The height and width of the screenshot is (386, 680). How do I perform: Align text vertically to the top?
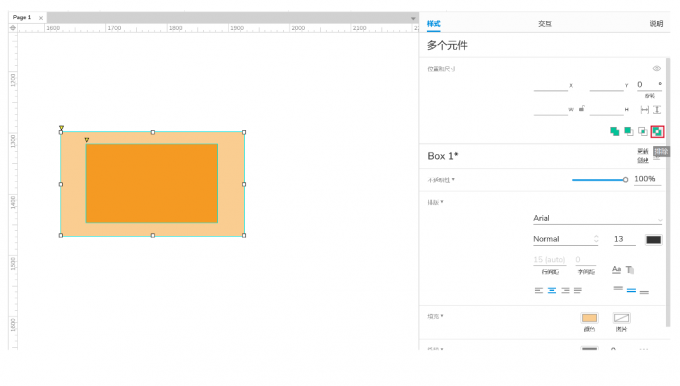(x=618, y=289)
